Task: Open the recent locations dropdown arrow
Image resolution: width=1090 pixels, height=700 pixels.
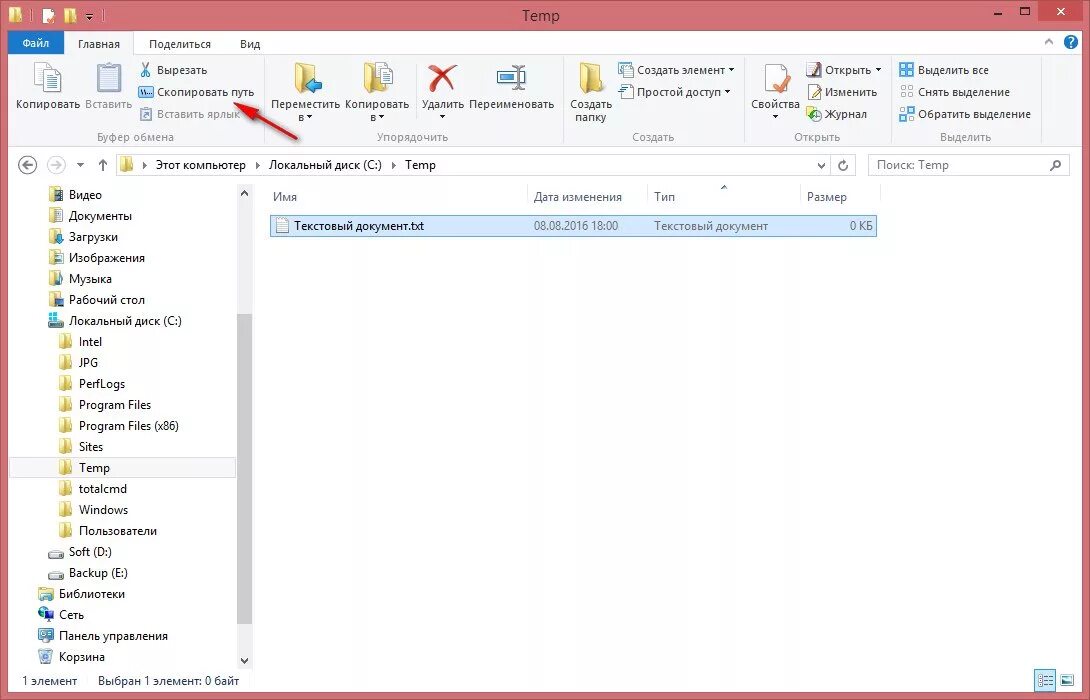Action: [x=80, y=165]
